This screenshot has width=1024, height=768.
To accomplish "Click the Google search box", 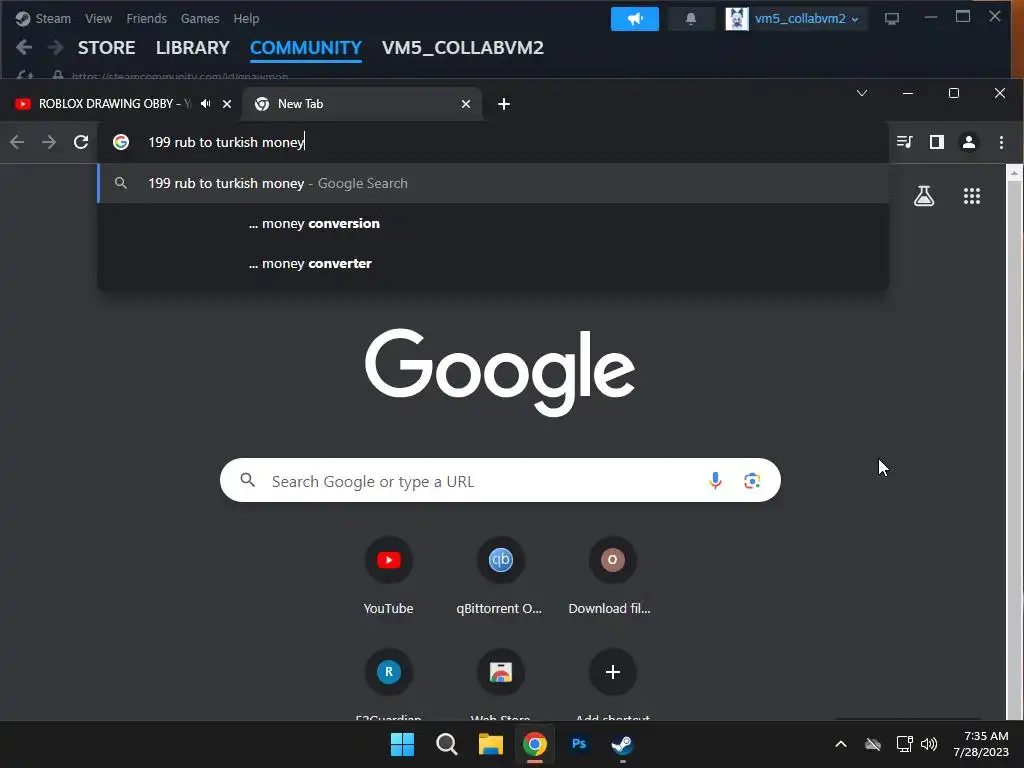I will click(500, 481).
